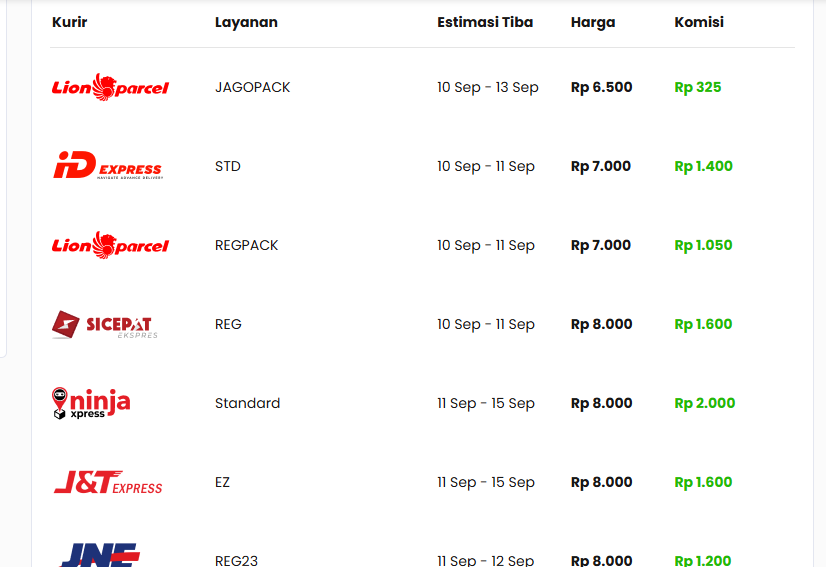Click the Rp 1.200 commission

click(703, 560)
